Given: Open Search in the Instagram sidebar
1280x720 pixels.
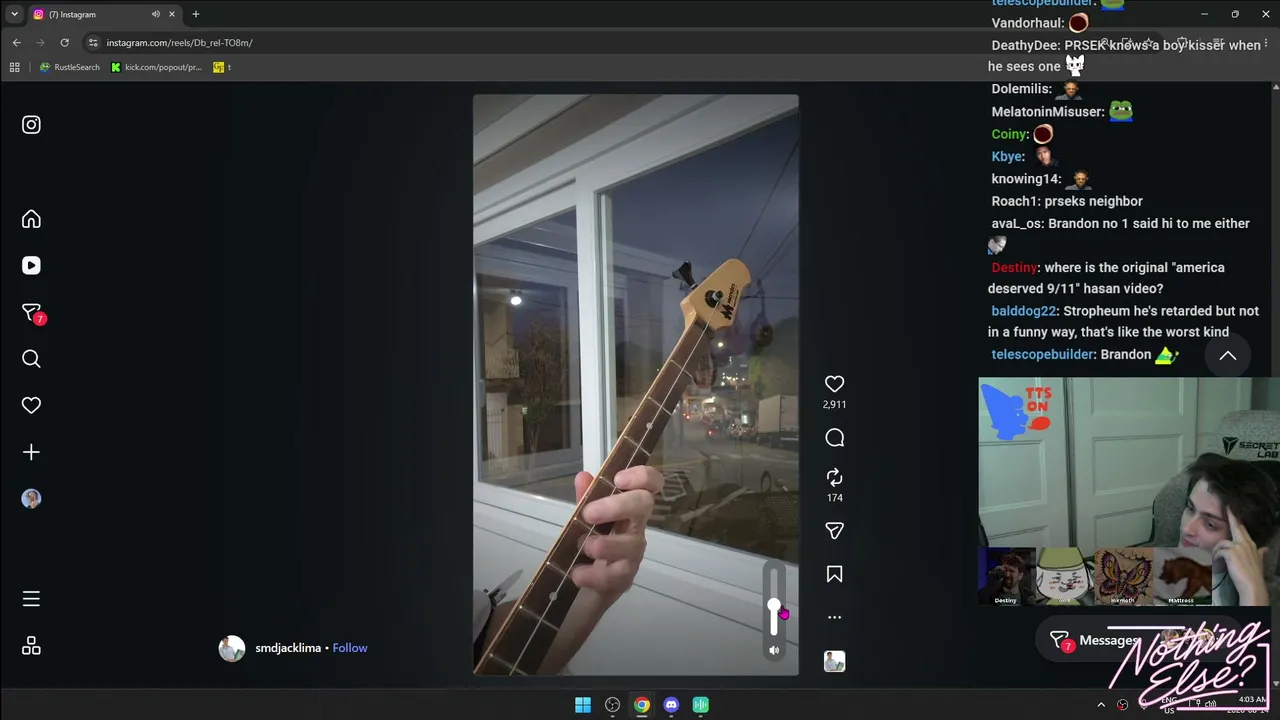Looking at the screenshot, I should click(x=31, y=359).
